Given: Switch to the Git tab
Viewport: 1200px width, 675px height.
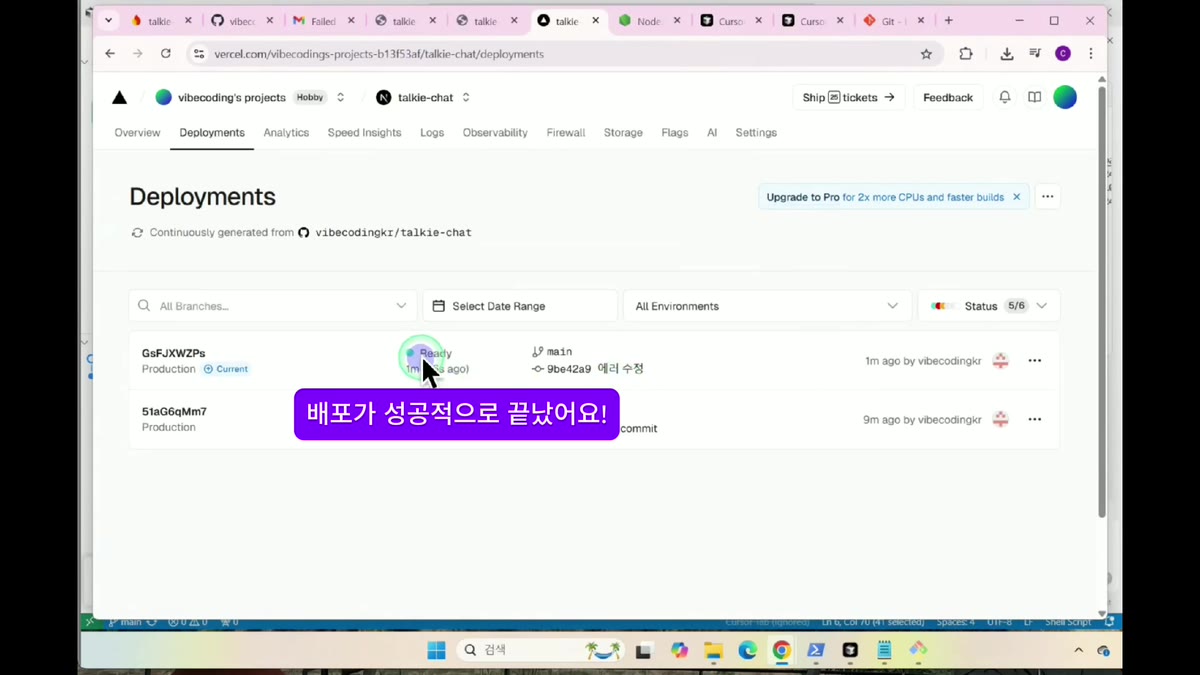Looking at the screenshot, I should click(x=893, y=20).
